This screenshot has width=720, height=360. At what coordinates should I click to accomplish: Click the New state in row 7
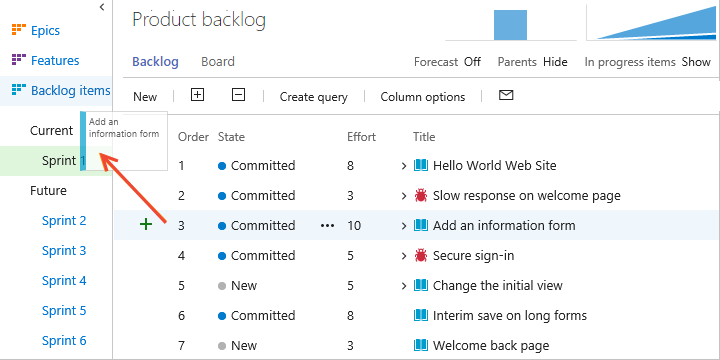244,345
